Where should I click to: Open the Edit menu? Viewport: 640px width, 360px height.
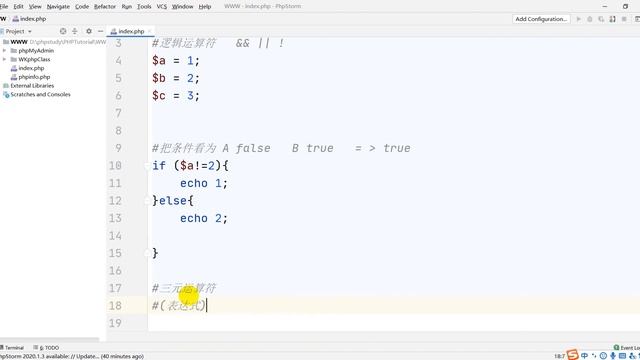[18, 7]
